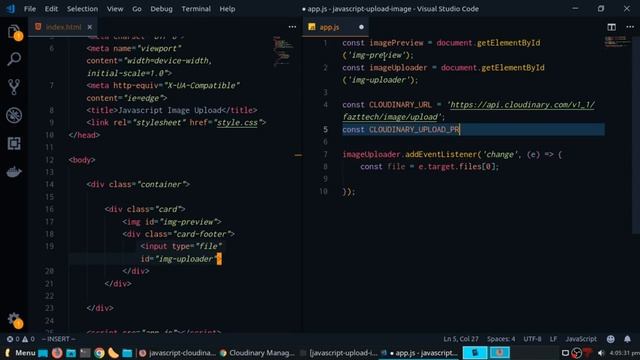Open the View menu
This screenshot has width=640, height=360.
point(115,9)
